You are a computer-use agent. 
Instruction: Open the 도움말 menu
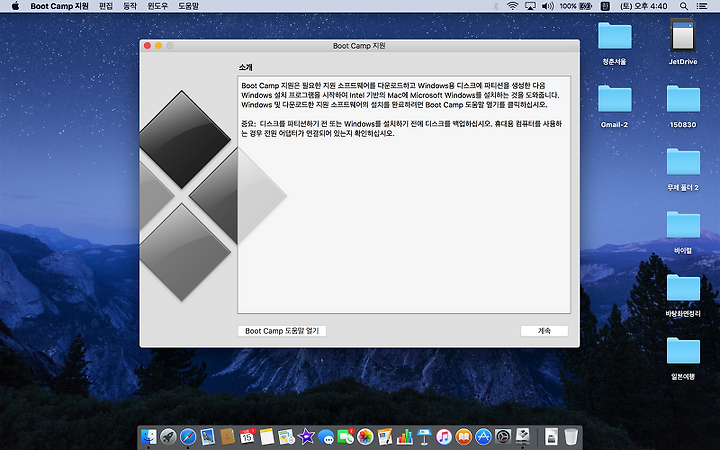tap(188, 6)
